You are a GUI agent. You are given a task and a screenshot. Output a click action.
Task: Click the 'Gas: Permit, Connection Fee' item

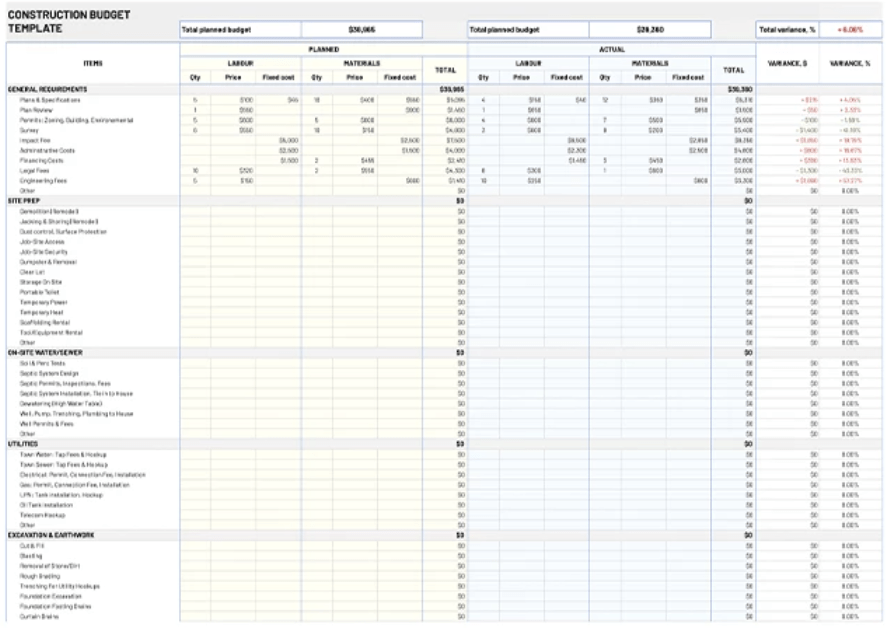(75, 485)
